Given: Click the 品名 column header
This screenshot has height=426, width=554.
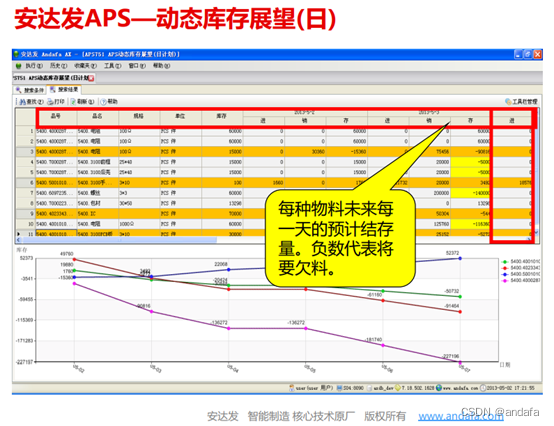Looking at the screenshot, I should pos(98,116).
